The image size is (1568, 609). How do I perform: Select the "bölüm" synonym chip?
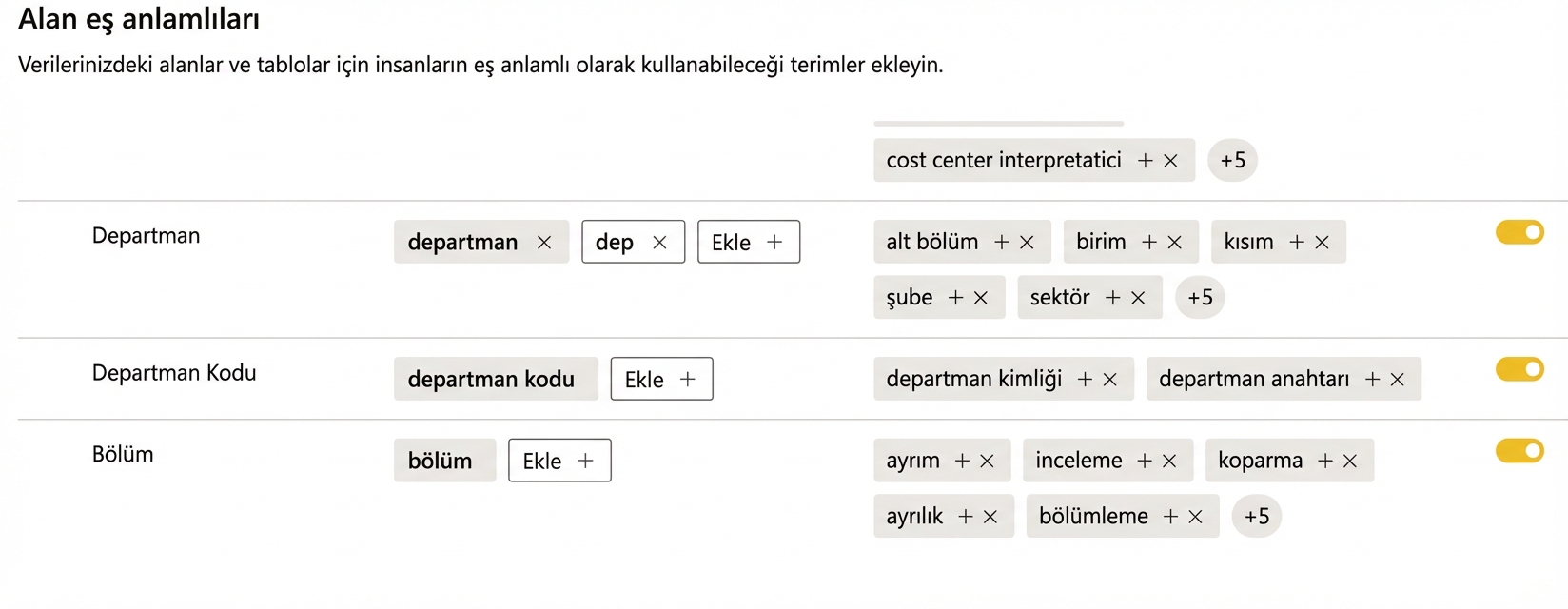coord(443,460)
